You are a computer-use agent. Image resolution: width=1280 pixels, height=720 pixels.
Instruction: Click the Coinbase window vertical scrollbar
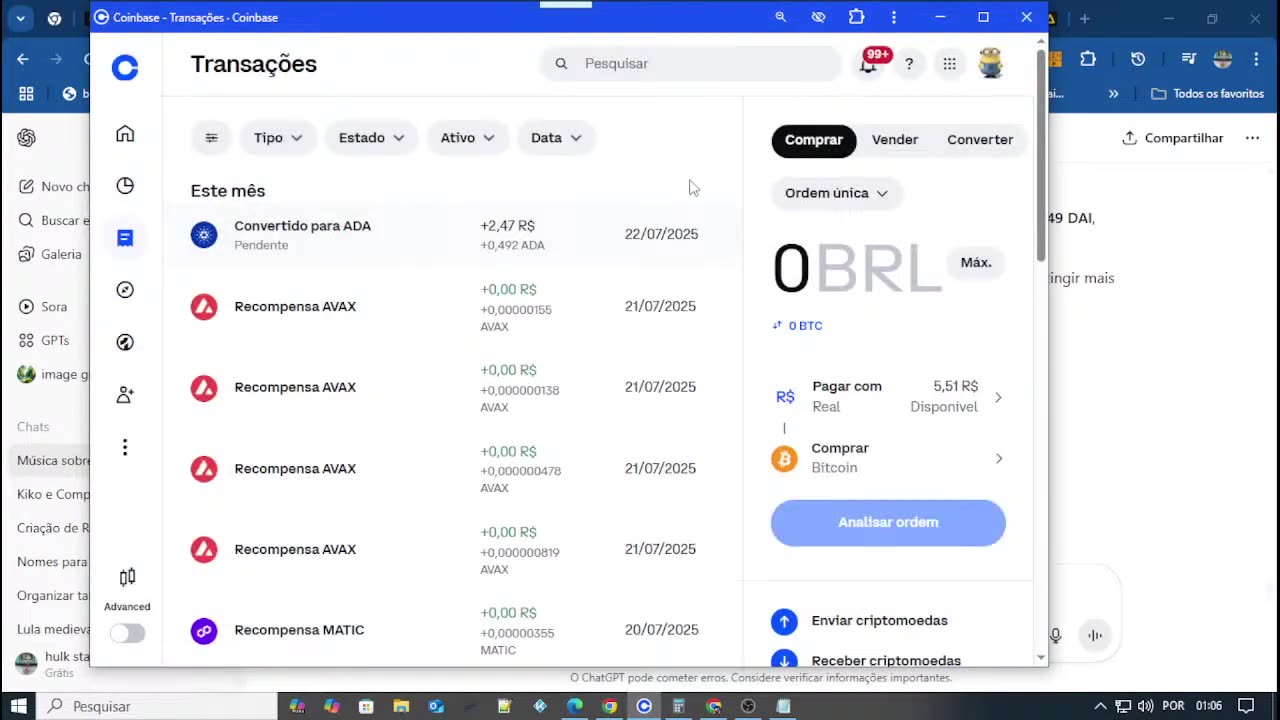(1041, 155)
